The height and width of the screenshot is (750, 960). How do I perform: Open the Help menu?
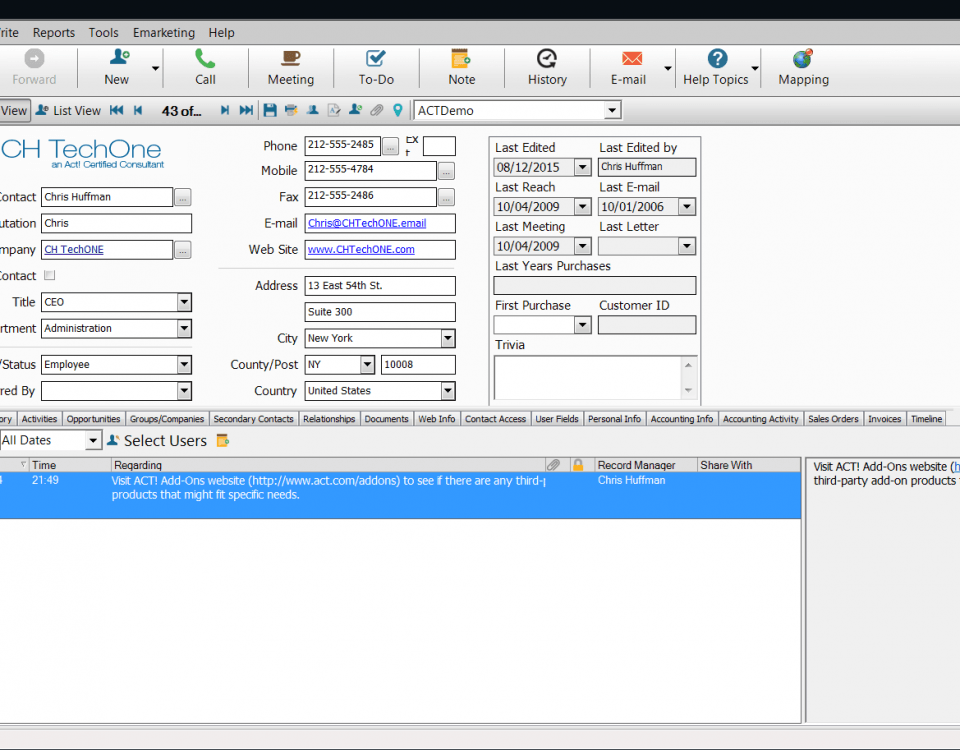point(221,32)
